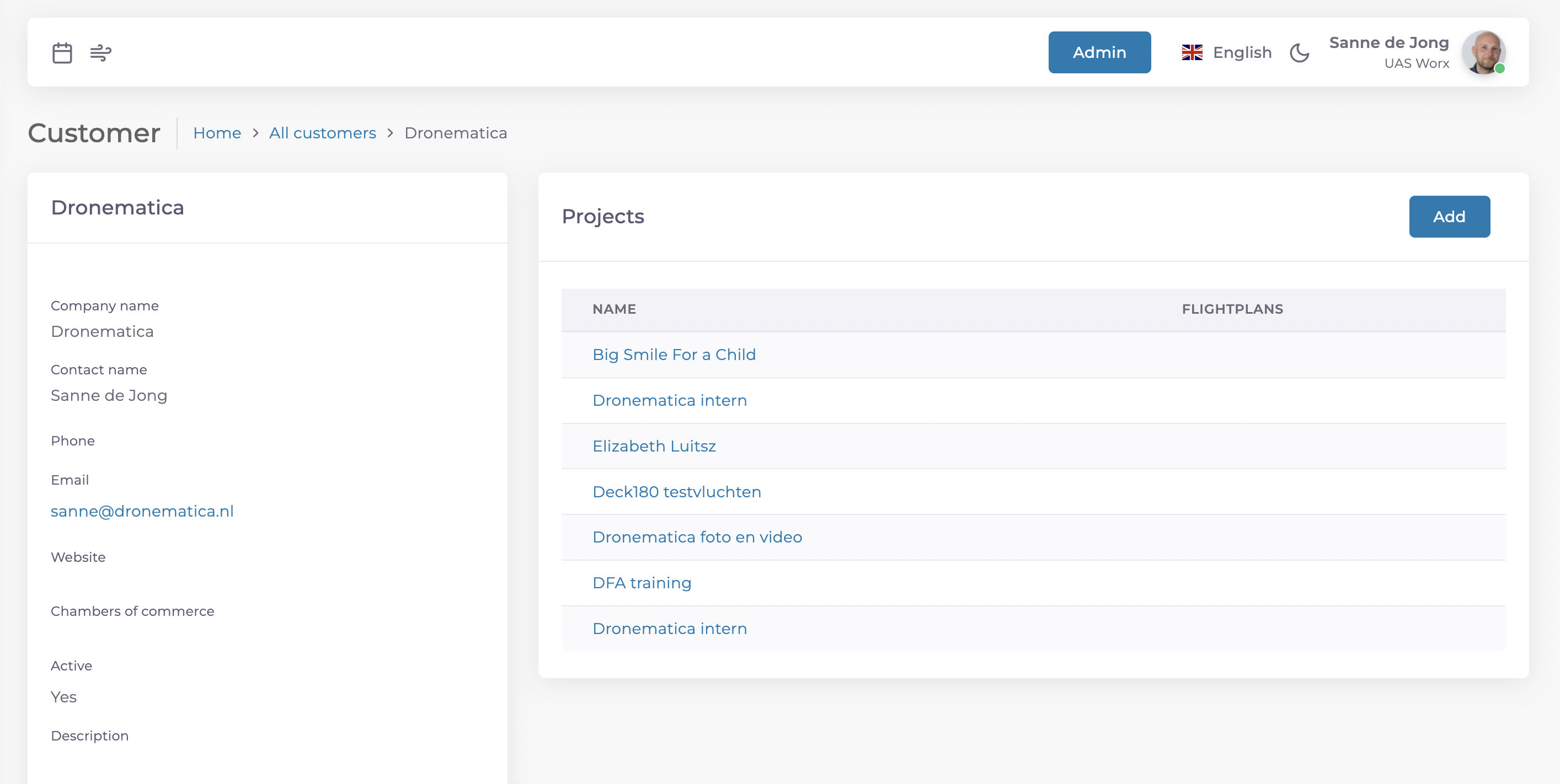The height and width of the screenshot is (784, 1560).
Task: Open the first Dronematica intern project
Action: [x=669, y=401]
